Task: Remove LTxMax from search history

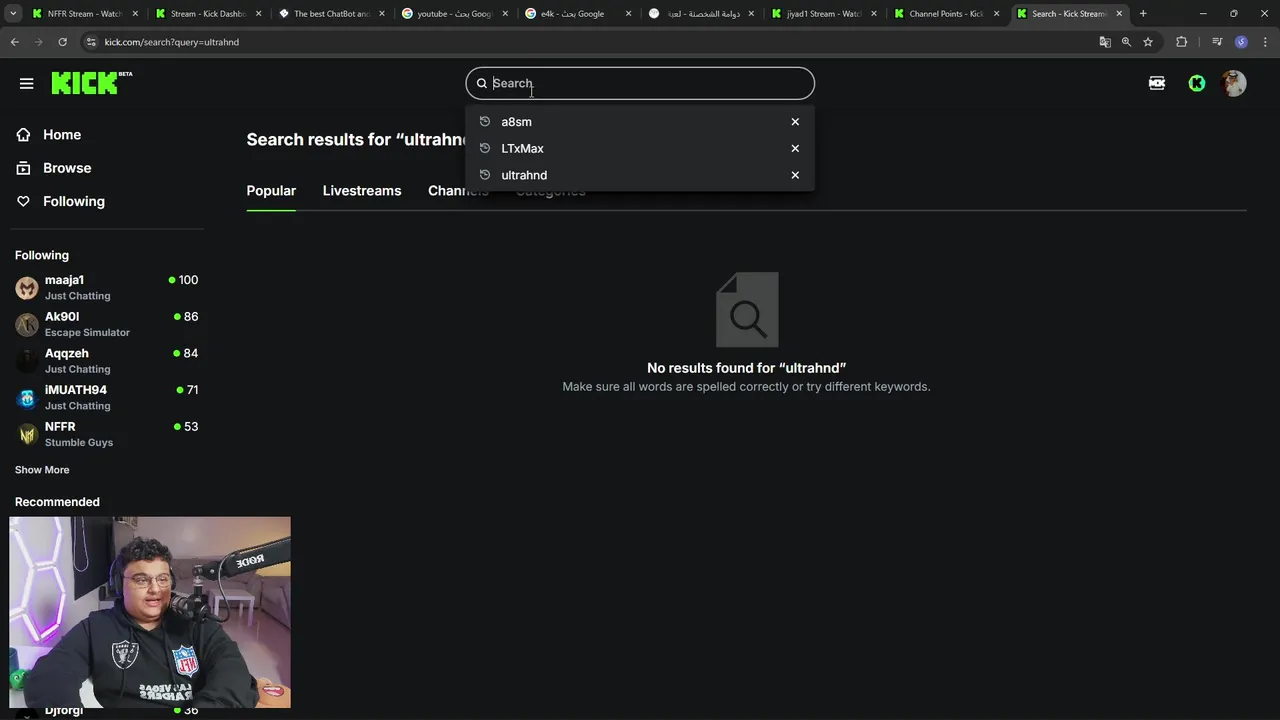Action: [795, 148]
